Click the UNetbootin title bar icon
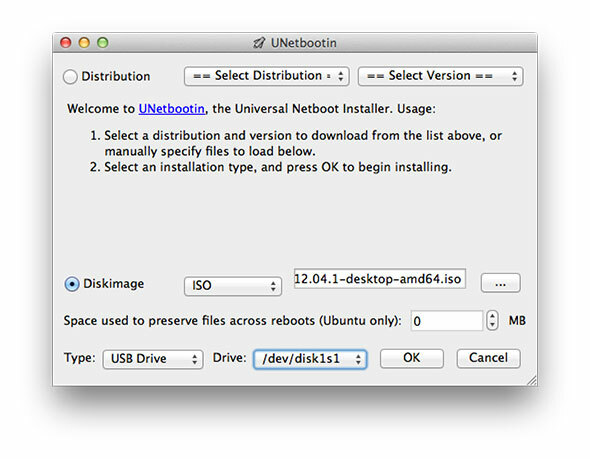The width and height of the screenshot is (590, 459). click(259, 43)
